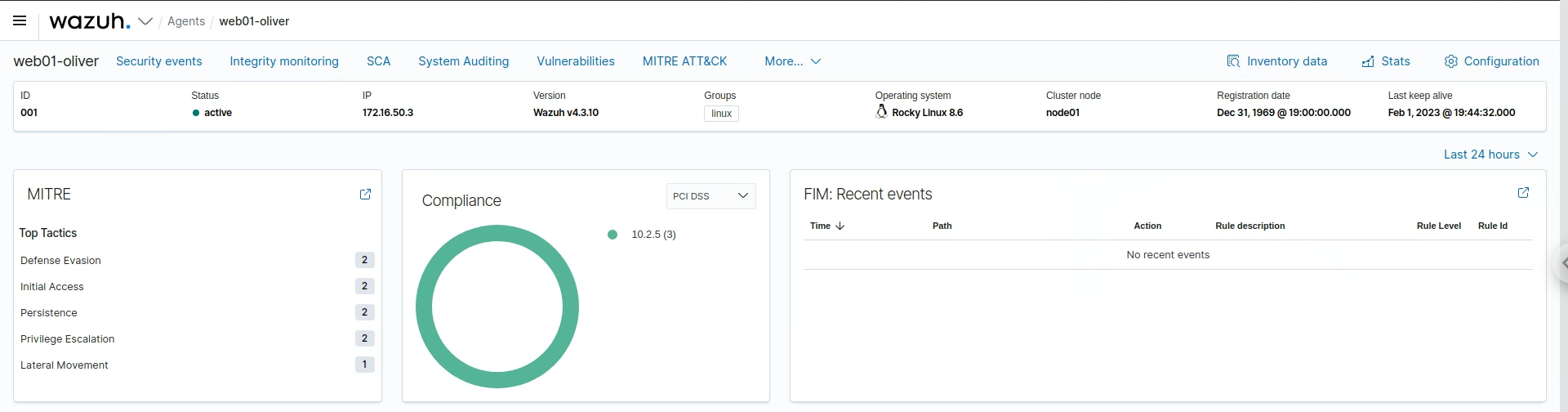Click web01-oliver breadcrumb
This screenshot has width=1568, height=412.
coord(254,21)
